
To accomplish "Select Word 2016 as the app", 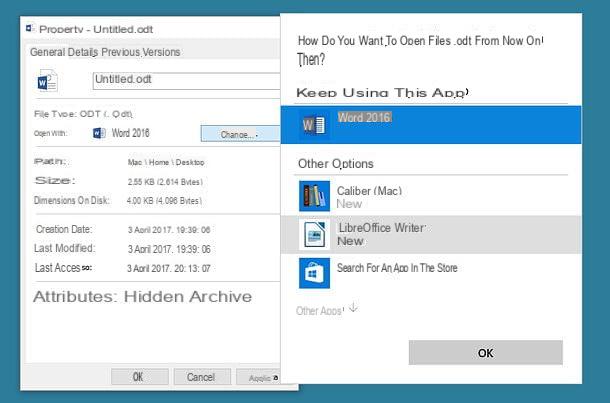I will coord(431,124).
